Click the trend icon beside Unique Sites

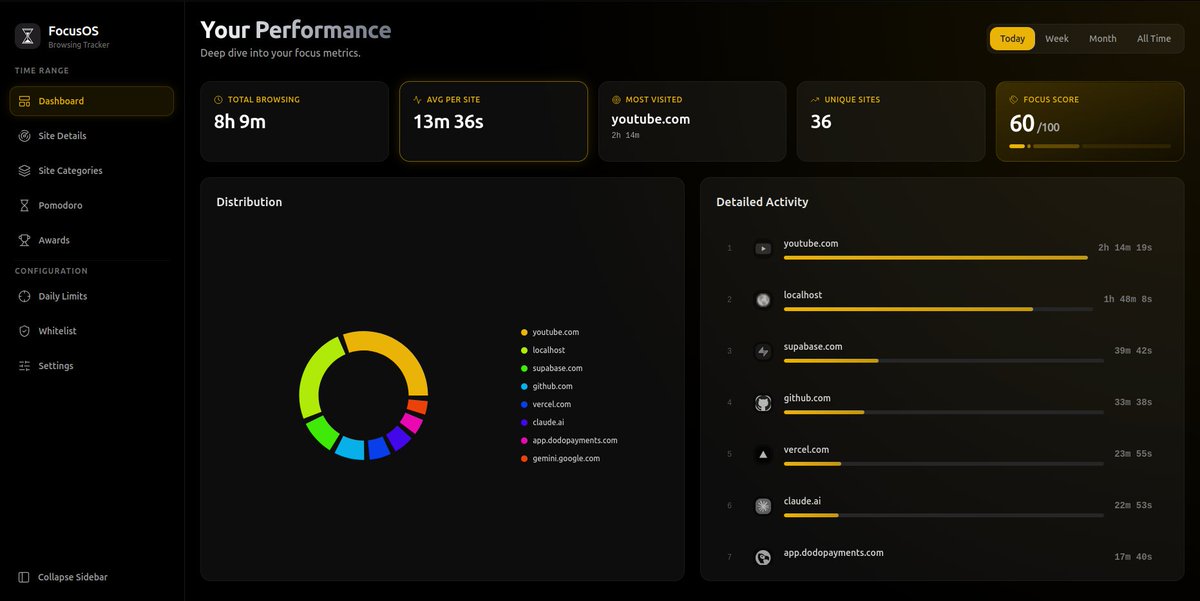814,100
